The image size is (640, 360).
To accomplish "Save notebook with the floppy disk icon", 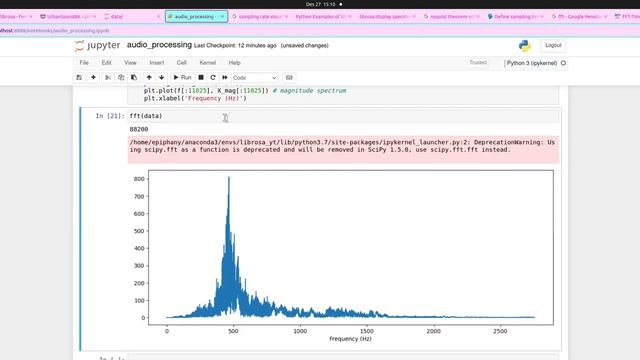I will click(79, 78).
